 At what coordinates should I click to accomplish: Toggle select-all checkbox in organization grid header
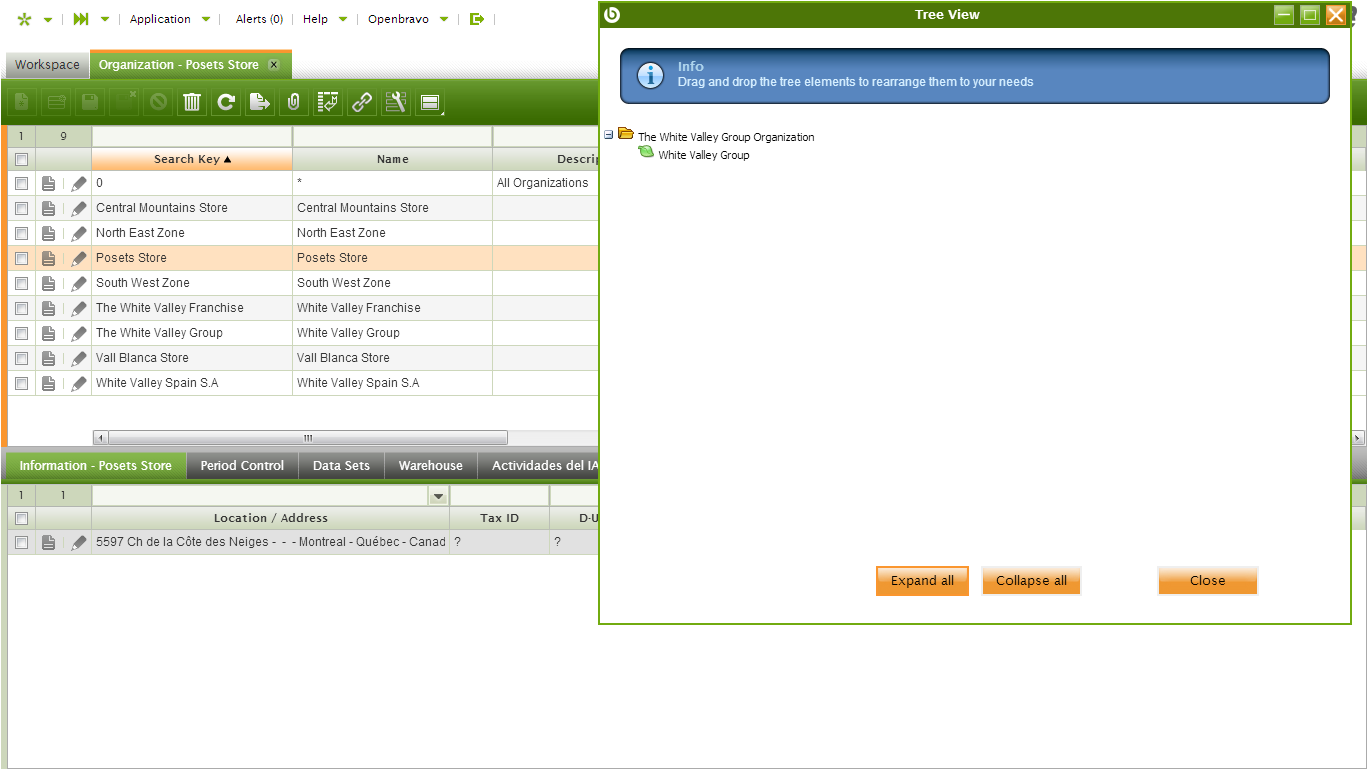pos(21,159)
